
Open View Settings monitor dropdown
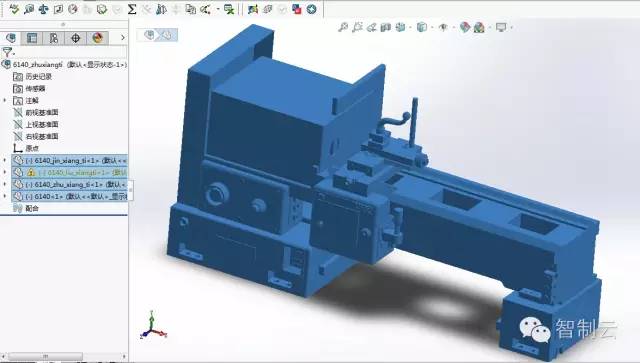point(501,27)
